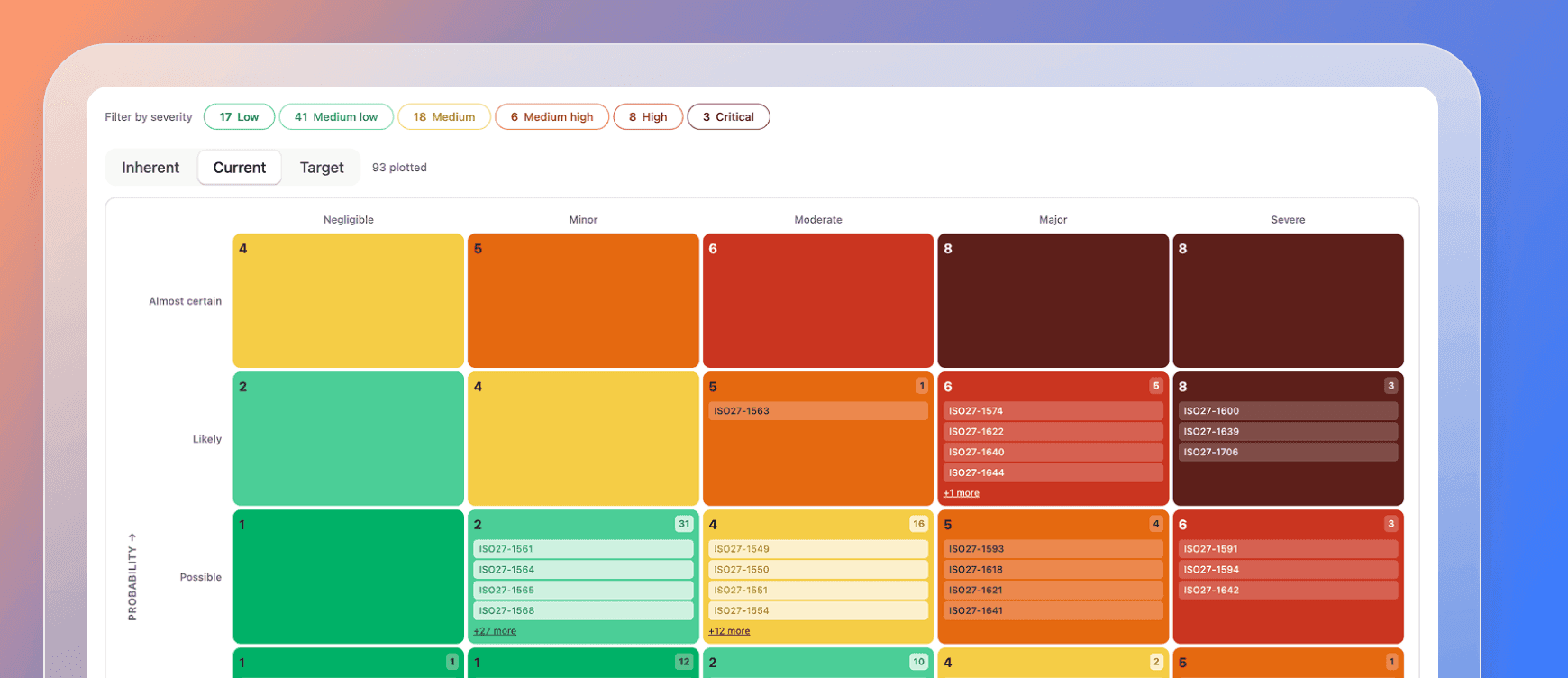Open risk ISO27-1622
Screen dimensions: 1568x678
coord(1053,432)
